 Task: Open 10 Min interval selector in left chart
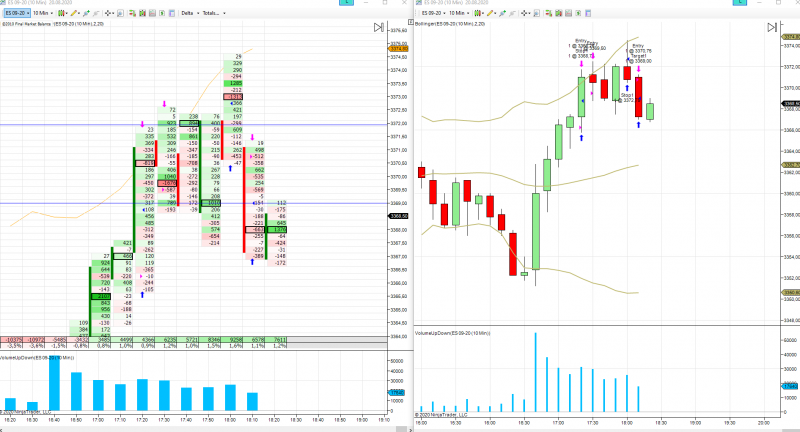(43, 13)
